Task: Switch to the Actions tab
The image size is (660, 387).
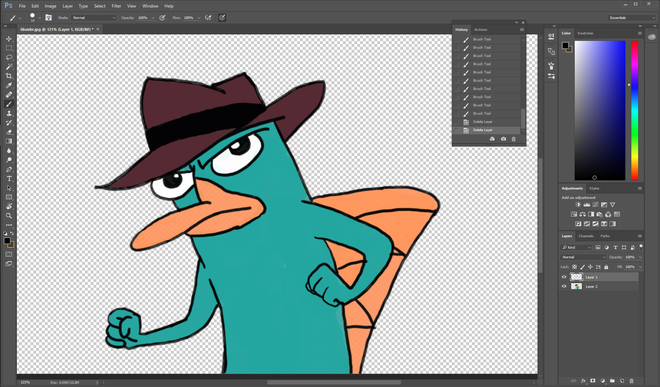Action: tap(481, 29)
